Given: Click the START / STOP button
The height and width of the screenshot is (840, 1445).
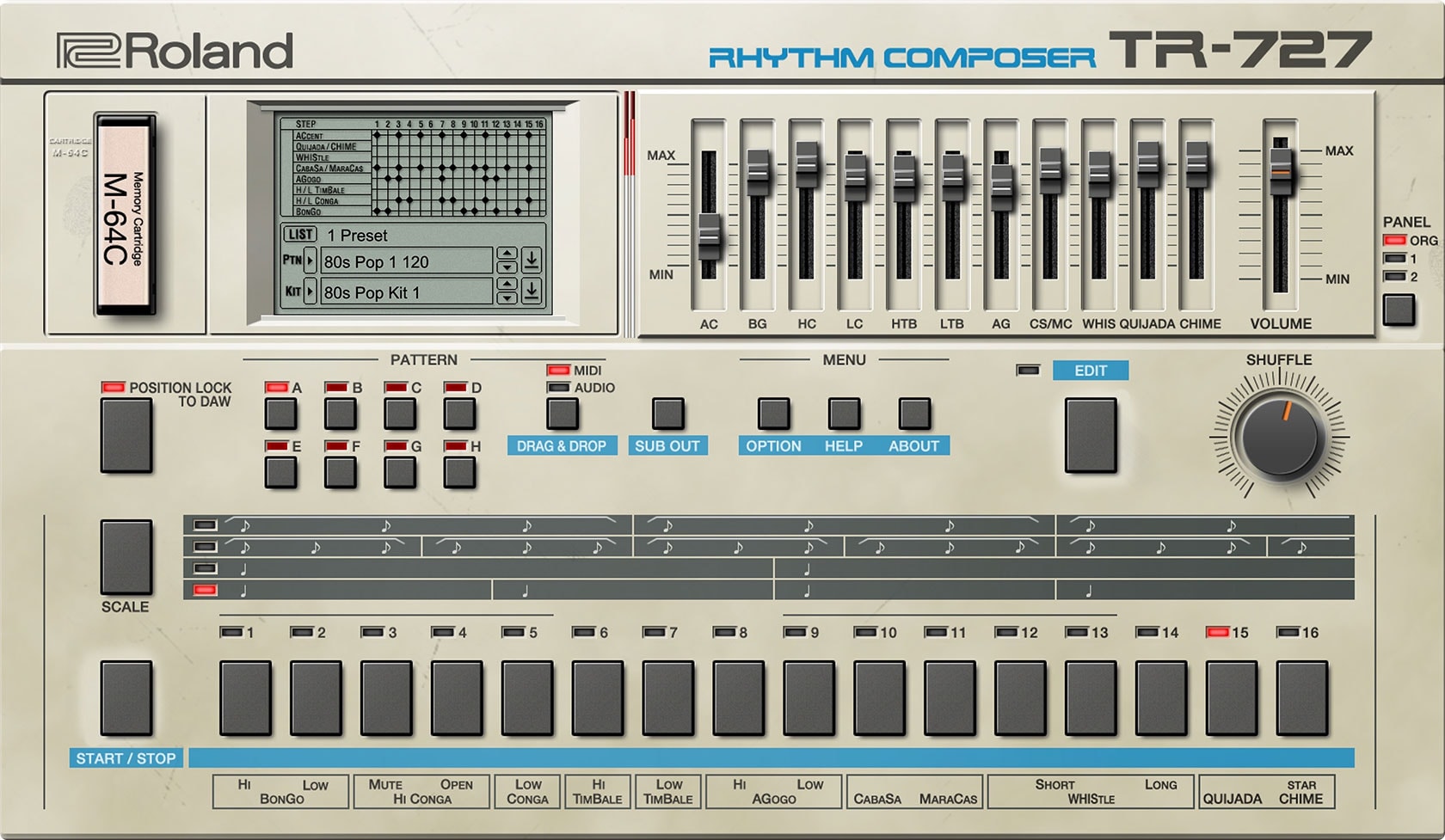Looking at the screenshot, I should pyautogui.click(x=126, y=698).
